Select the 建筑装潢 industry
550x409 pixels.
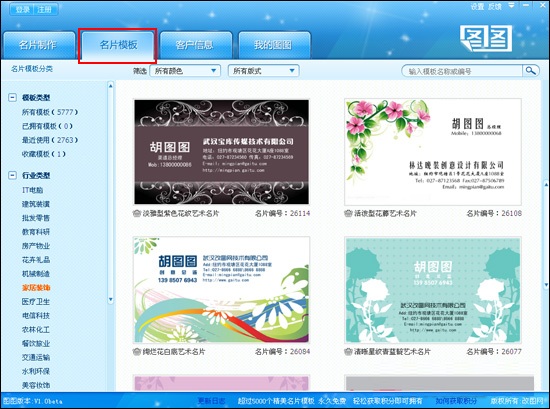click(36, 204)
